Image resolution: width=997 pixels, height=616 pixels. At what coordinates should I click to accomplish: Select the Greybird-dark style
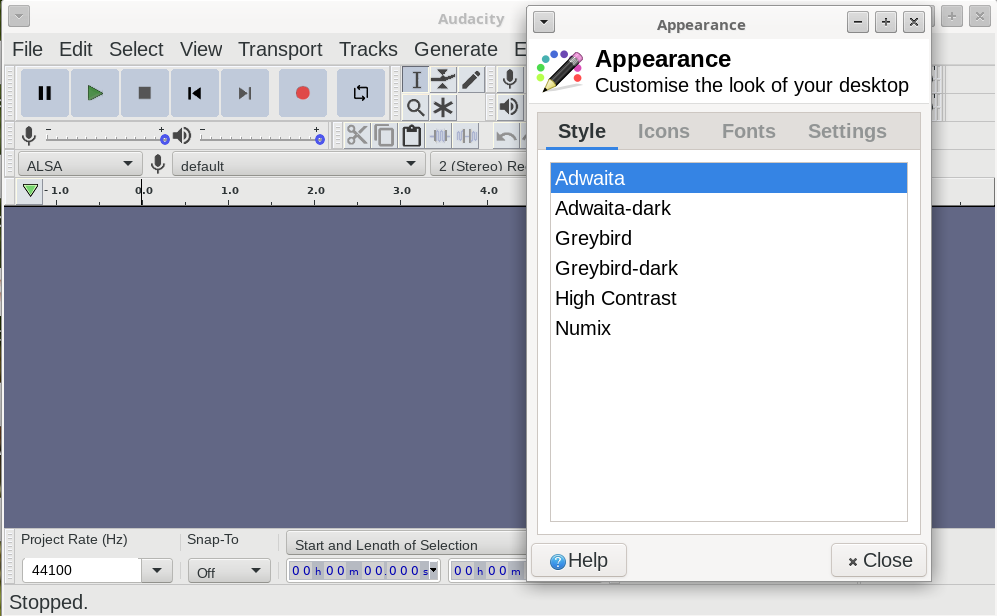tap(729, 268)
